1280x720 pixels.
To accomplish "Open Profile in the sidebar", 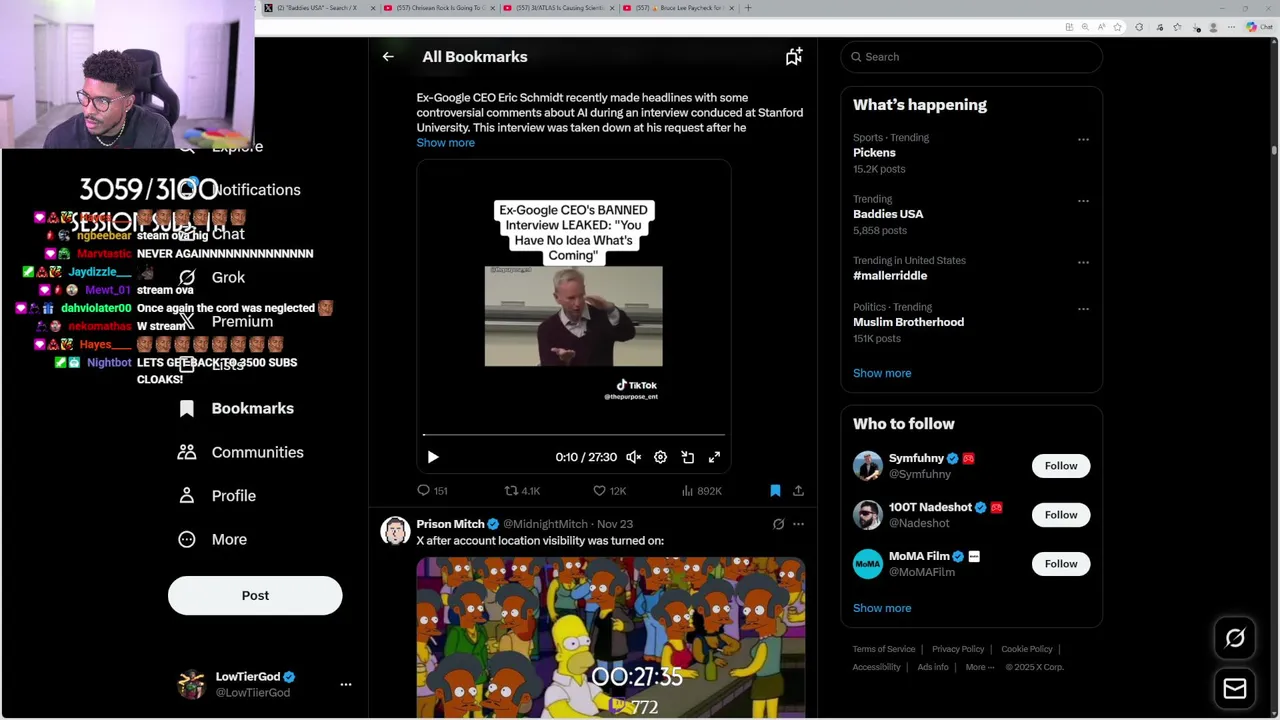I will point(216,496).
